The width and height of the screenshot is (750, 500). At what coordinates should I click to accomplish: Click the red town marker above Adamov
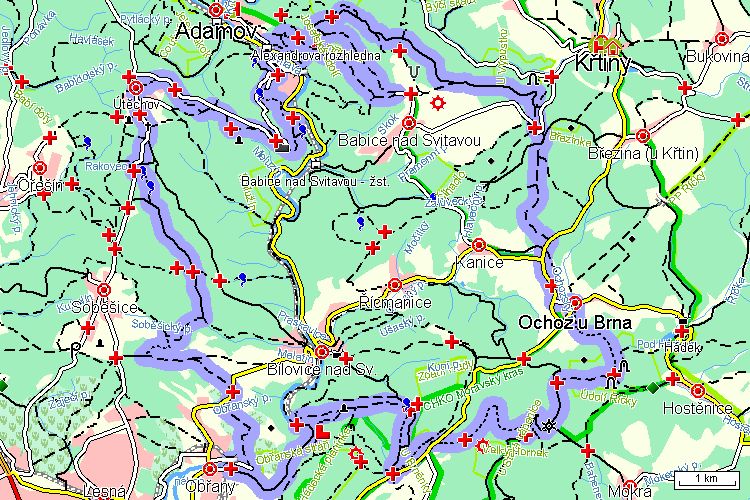[217, 9]
